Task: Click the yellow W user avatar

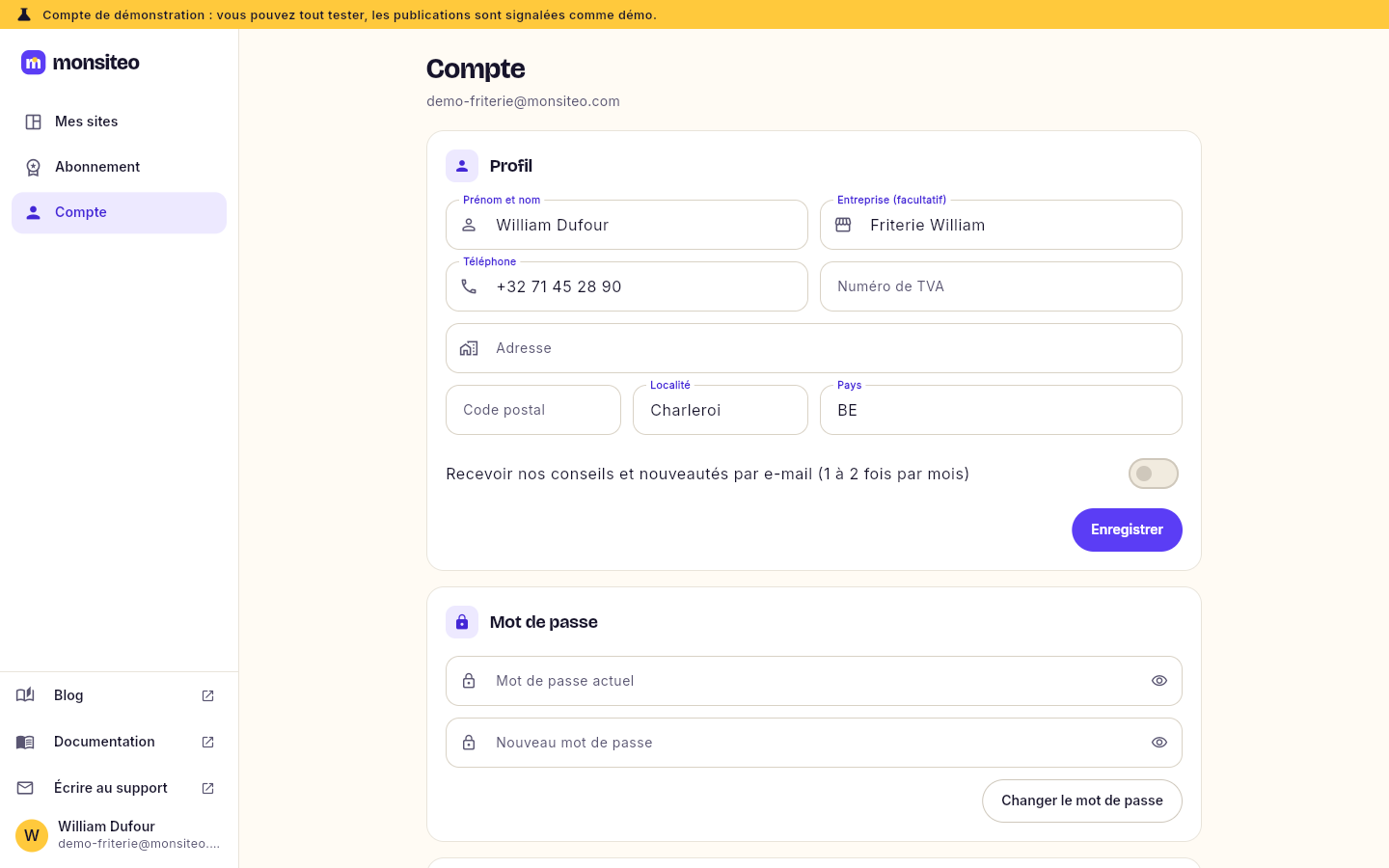Action: click(x=32, y=835)
